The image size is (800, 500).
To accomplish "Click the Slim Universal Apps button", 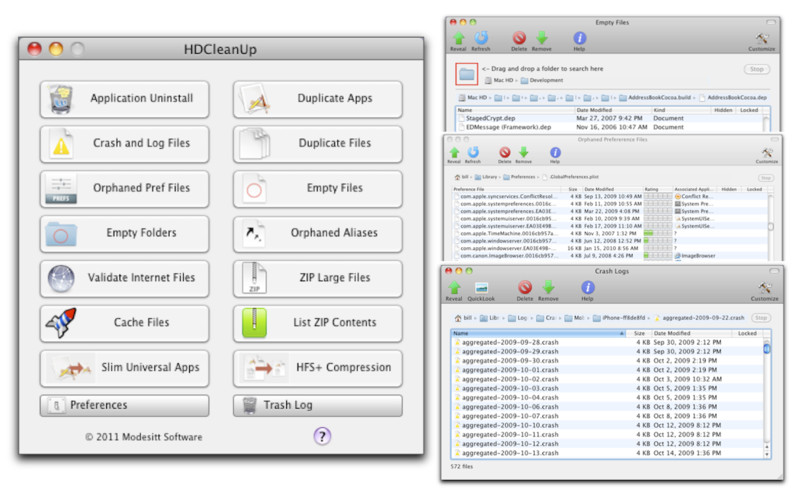I will point(124,368).
